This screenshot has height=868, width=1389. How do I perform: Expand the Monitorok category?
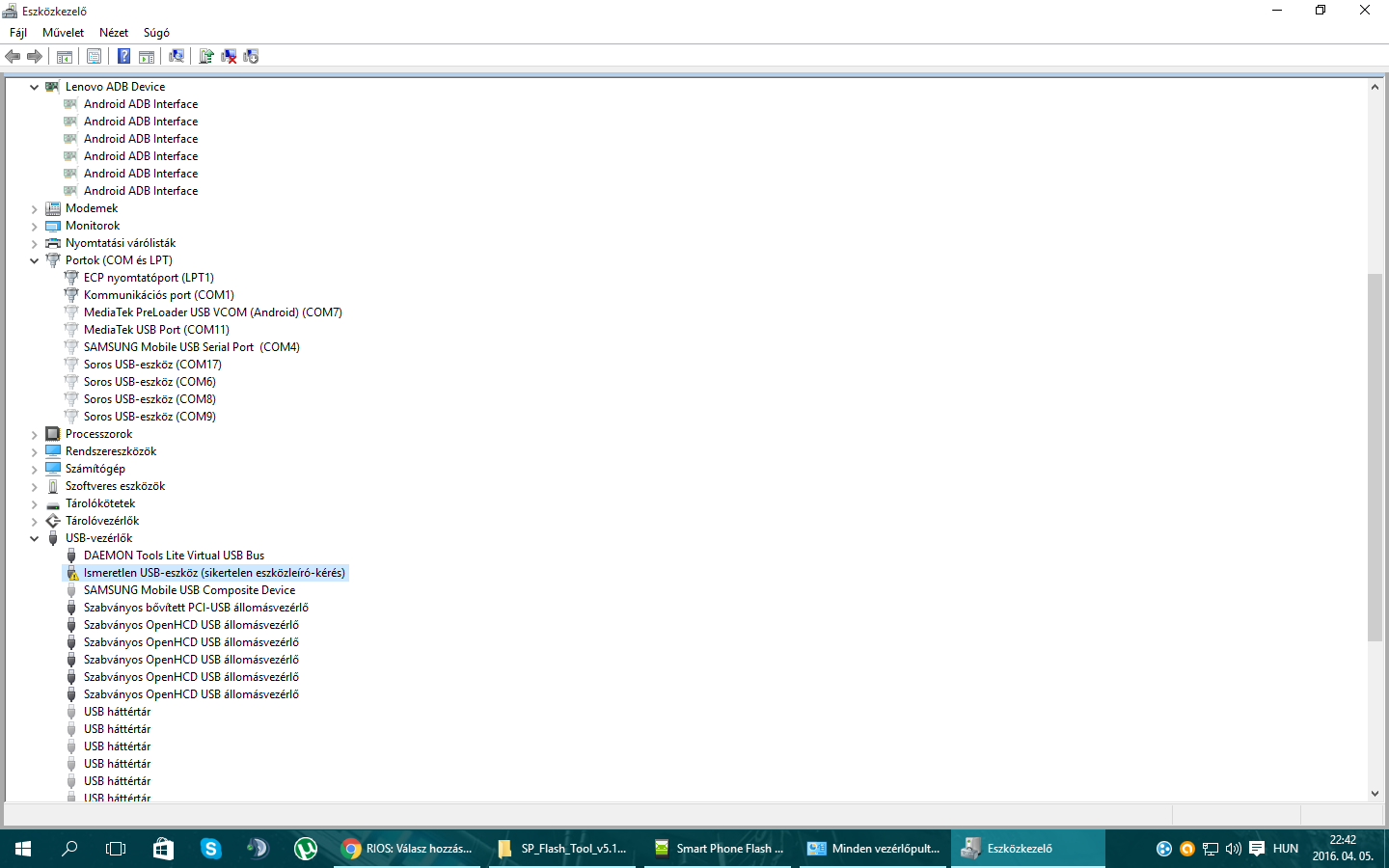pyautogui.click(x=35, y=226)
